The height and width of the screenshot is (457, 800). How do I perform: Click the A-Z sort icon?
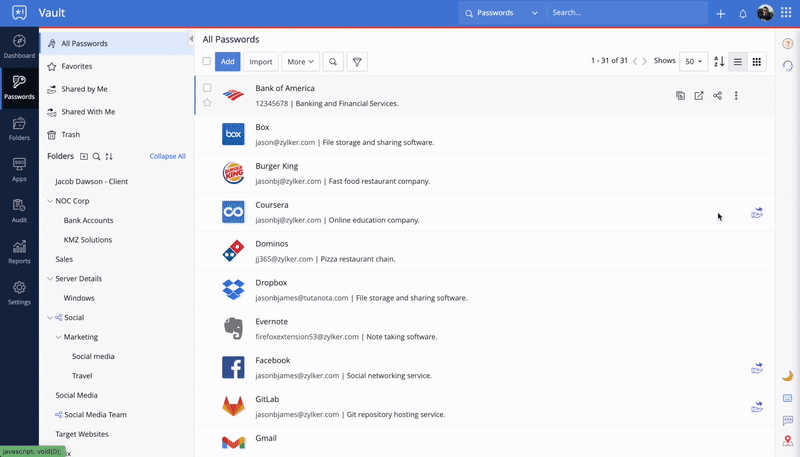[x=719, y=62]
